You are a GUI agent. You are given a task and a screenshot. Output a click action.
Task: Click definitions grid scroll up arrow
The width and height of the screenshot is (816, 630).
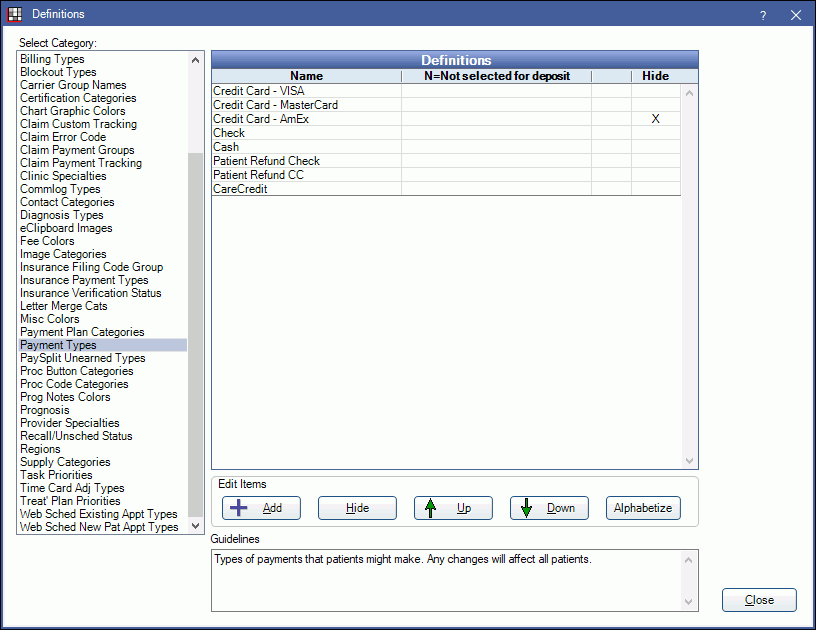coord(690,94)
